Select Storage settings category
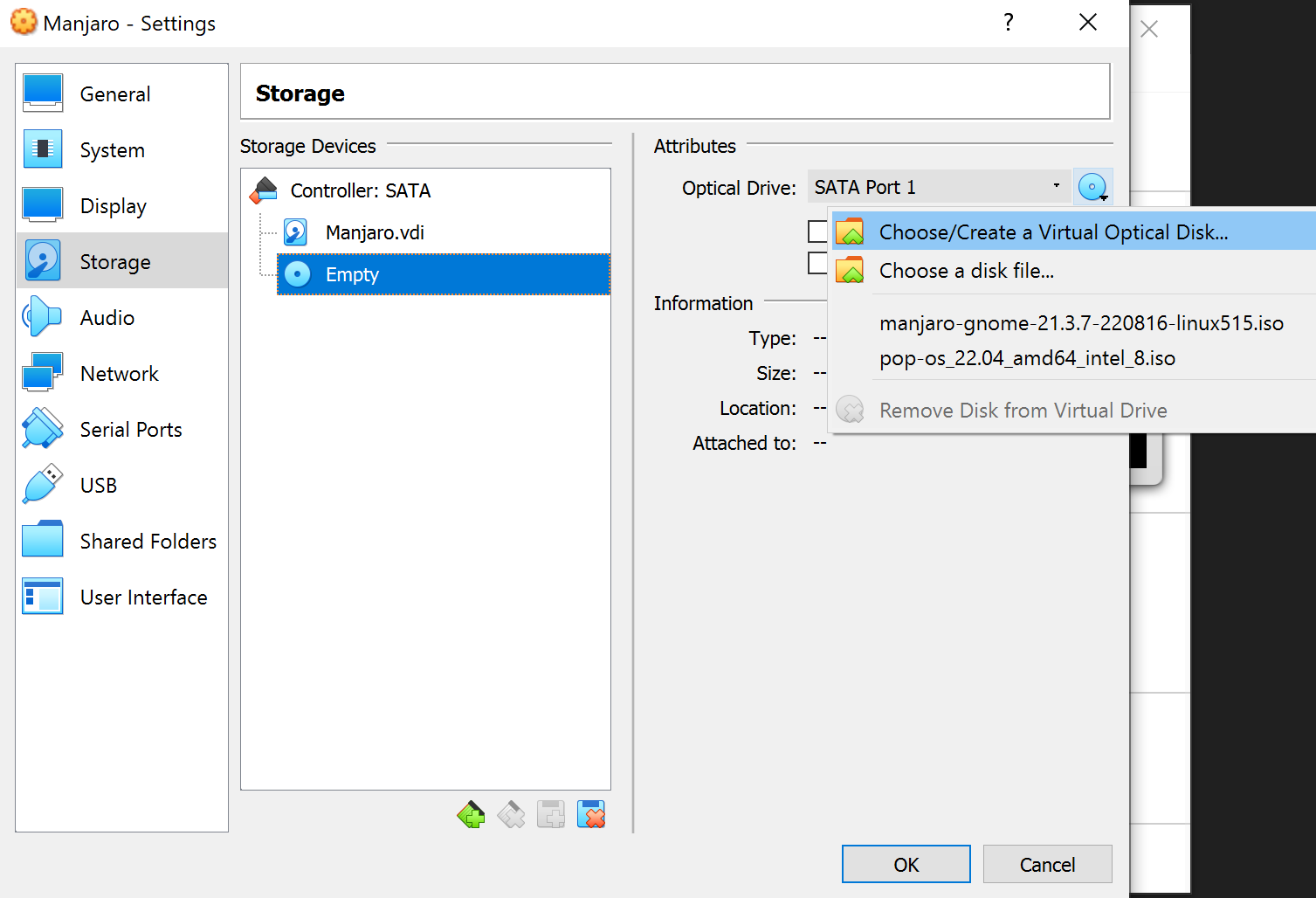 [121, 261]
